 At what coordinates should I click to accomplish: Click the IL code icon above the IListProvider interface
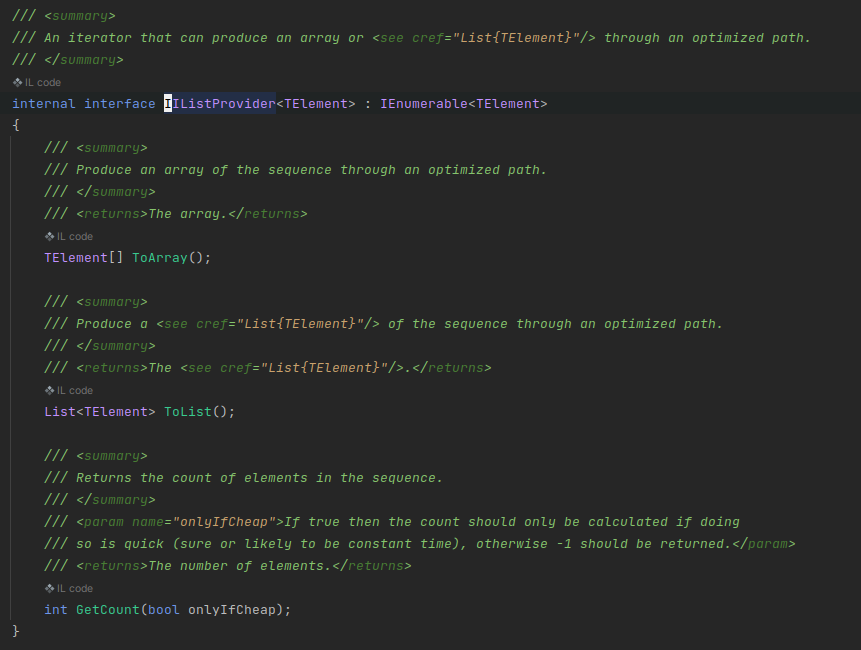(18, 82)
